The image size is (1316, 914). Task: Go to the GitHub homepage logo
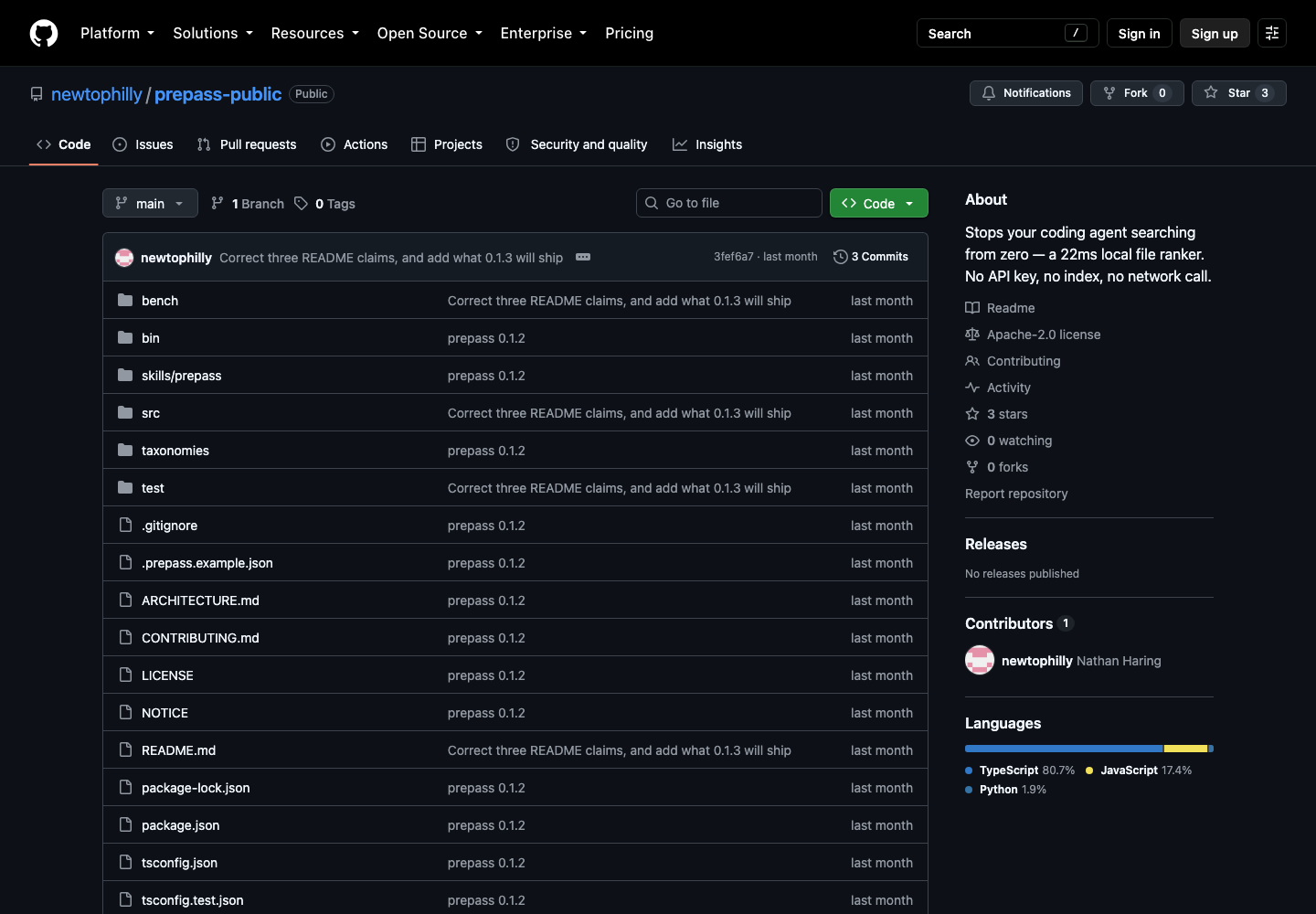(x=44, y=33)
